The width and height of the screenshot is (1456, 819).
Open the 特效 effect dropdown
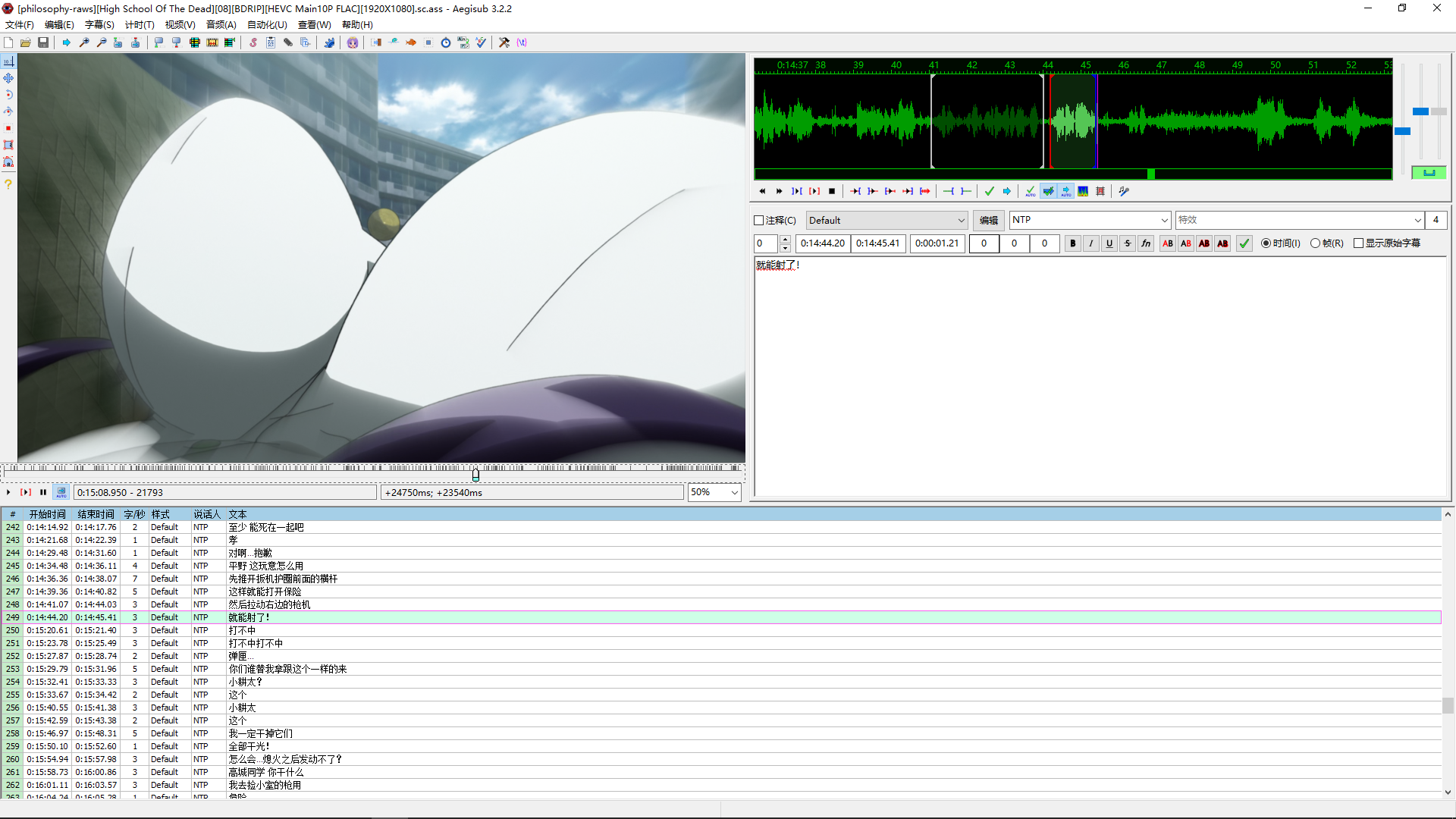pos(1300,220)
